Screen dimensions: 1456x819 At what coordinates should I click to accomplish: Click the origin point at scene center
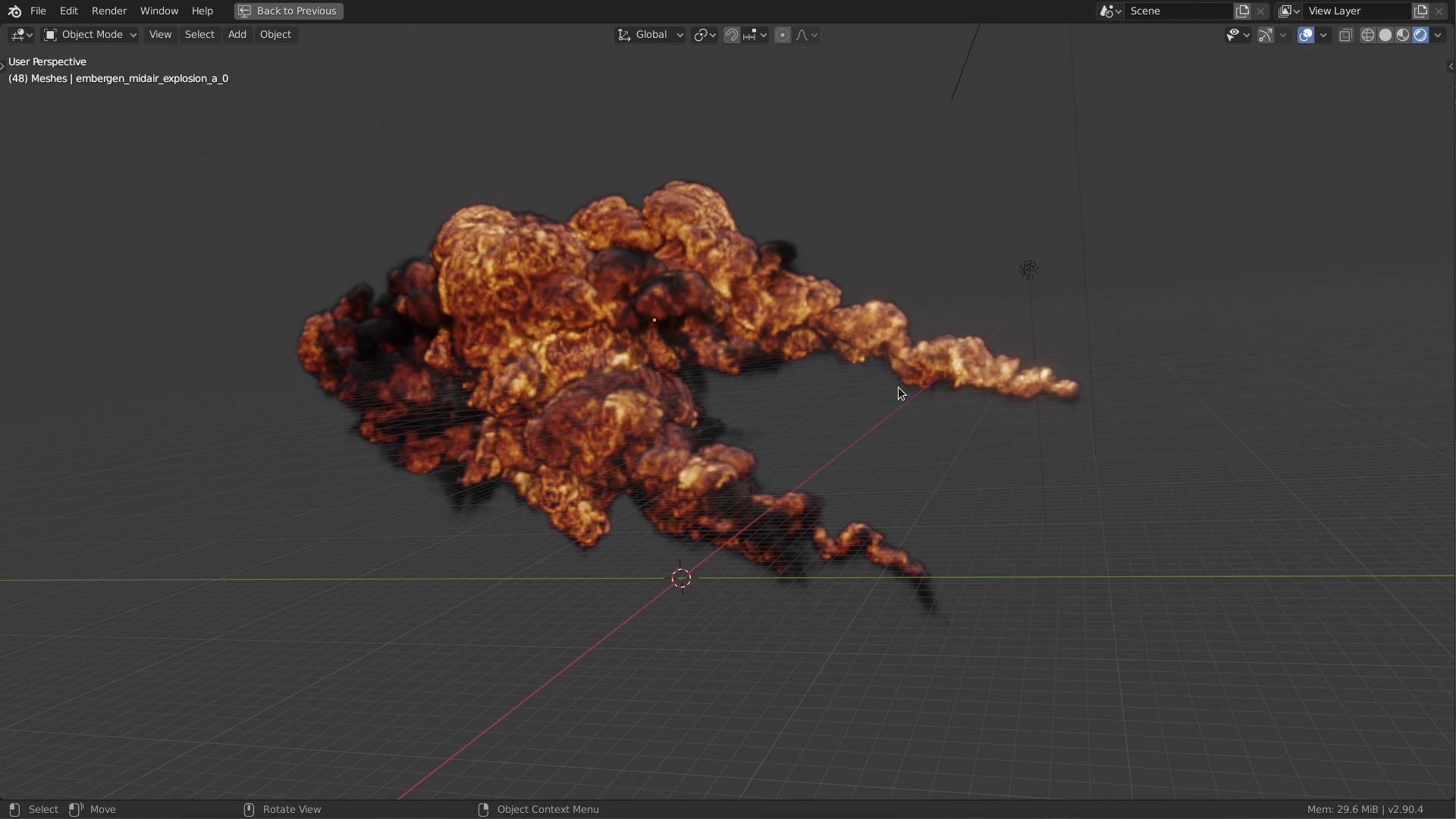pyautogui.click(x=680, y=578)
